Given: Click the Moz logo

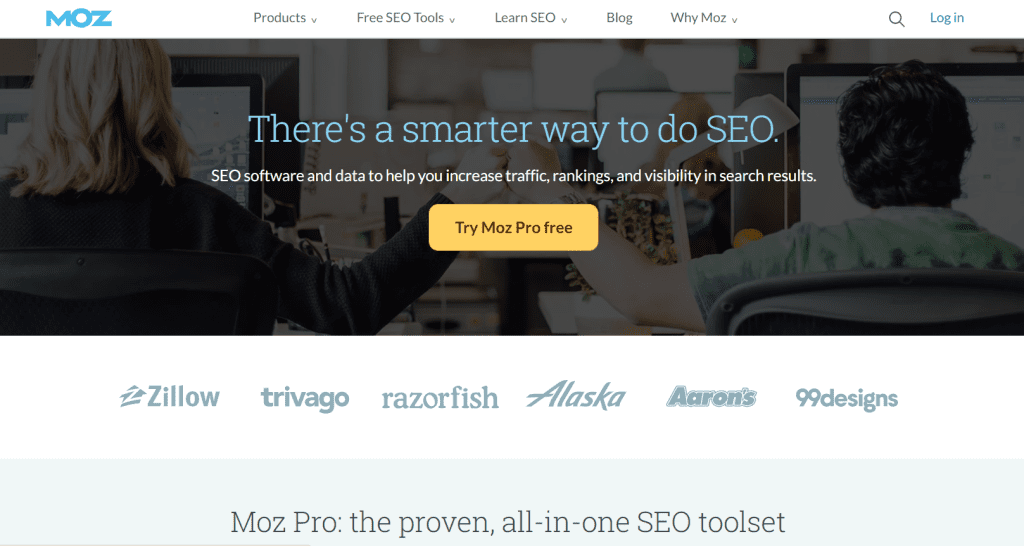Looking at the screenshot, I should (79, 18).
